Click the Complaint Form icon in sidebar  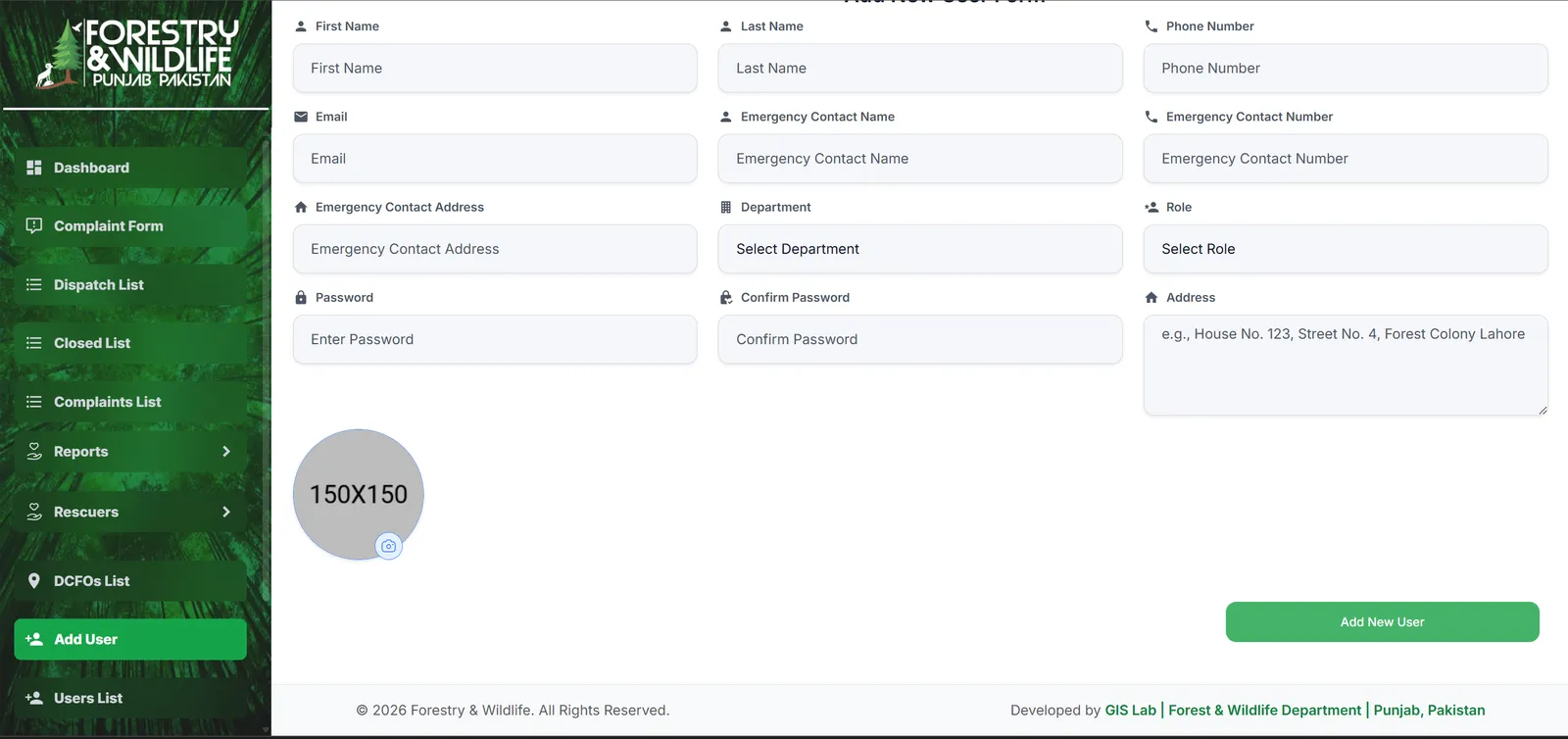(x=34, y=225)
